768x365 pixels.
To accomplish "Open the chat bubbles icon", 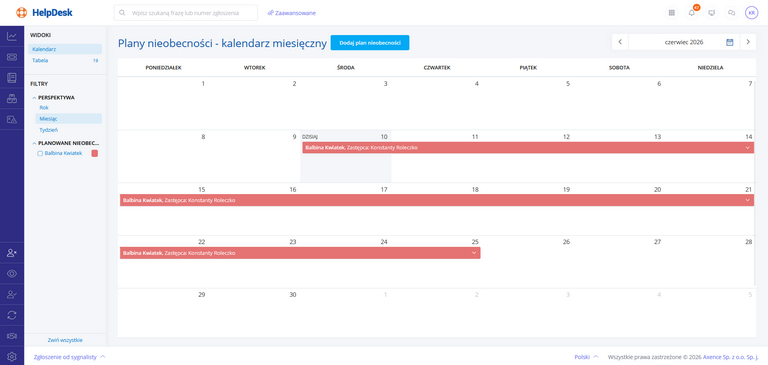I will point(732,13).
